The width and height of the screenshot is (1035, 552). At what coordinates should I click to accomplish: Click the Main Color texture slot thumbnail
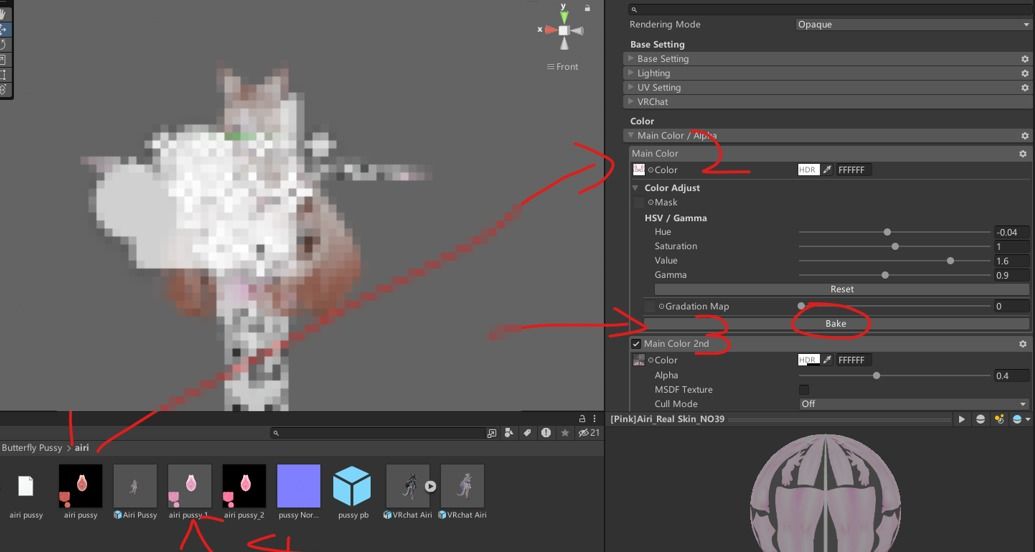(x=638, y=170)
